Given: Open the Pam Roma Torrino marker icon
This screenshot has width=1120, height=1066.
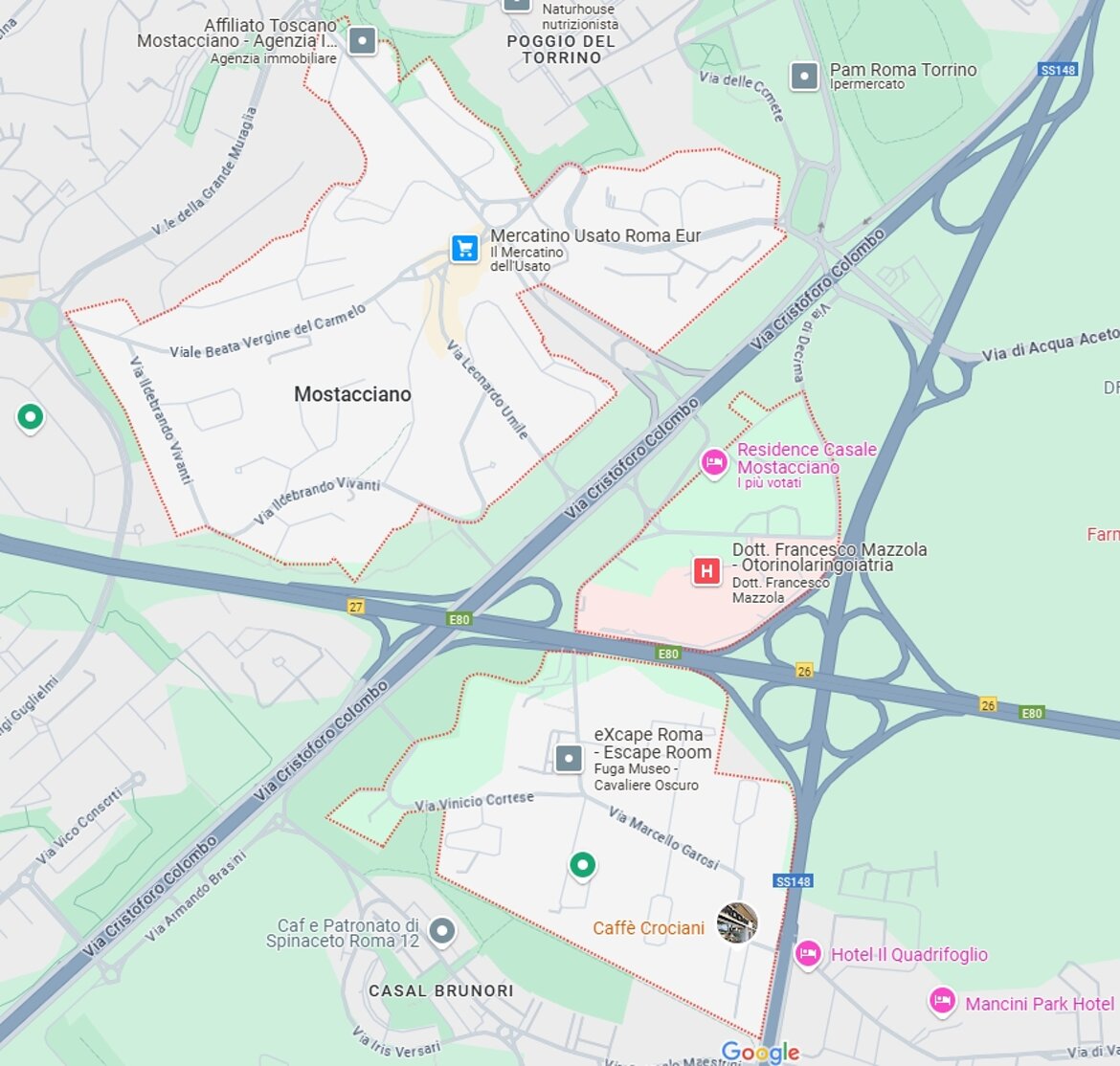Looking at the screenshot, I should tap(804, 76).
